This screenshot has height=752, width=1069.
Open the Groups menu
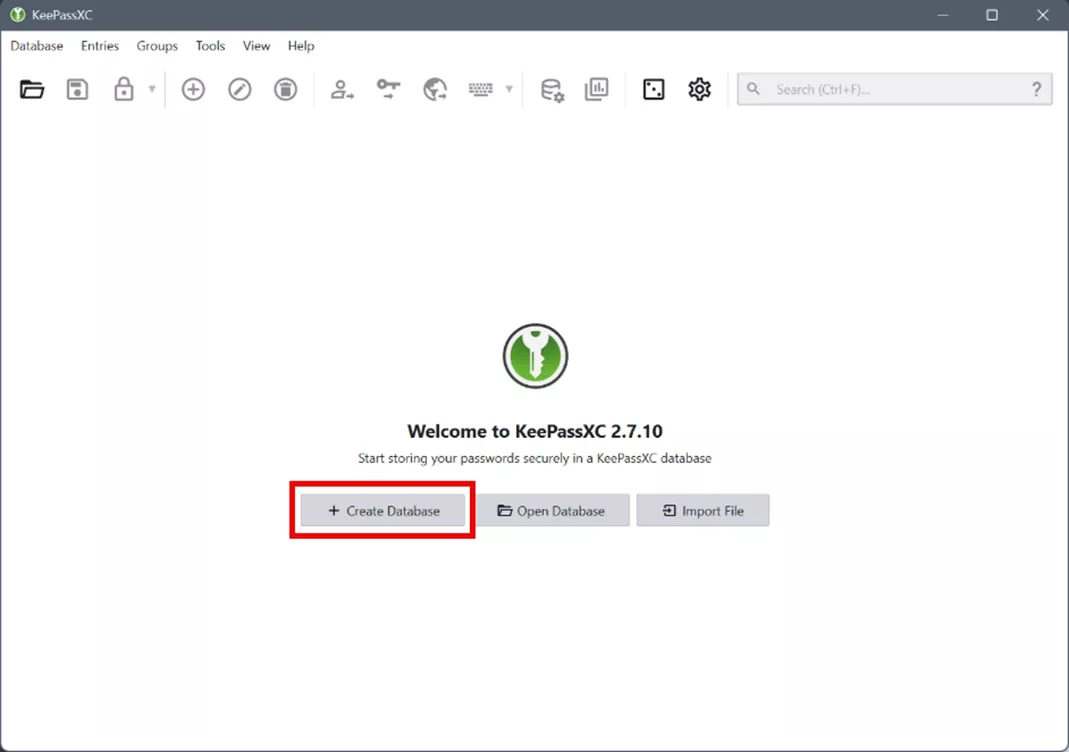point(157,46)
